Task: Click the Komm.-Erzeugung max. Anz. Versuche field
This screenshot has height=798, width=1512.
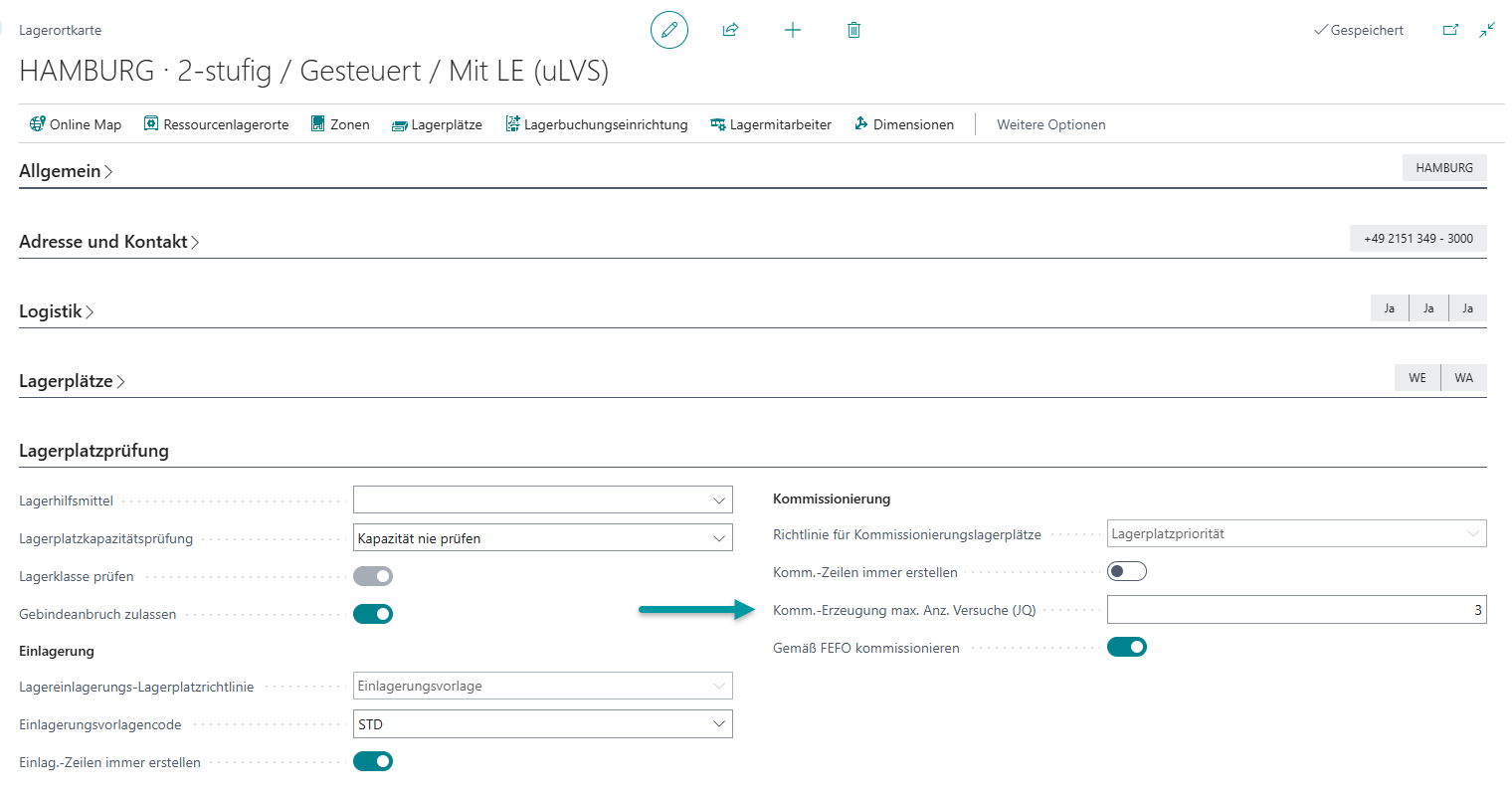Action: point(1295,610)
